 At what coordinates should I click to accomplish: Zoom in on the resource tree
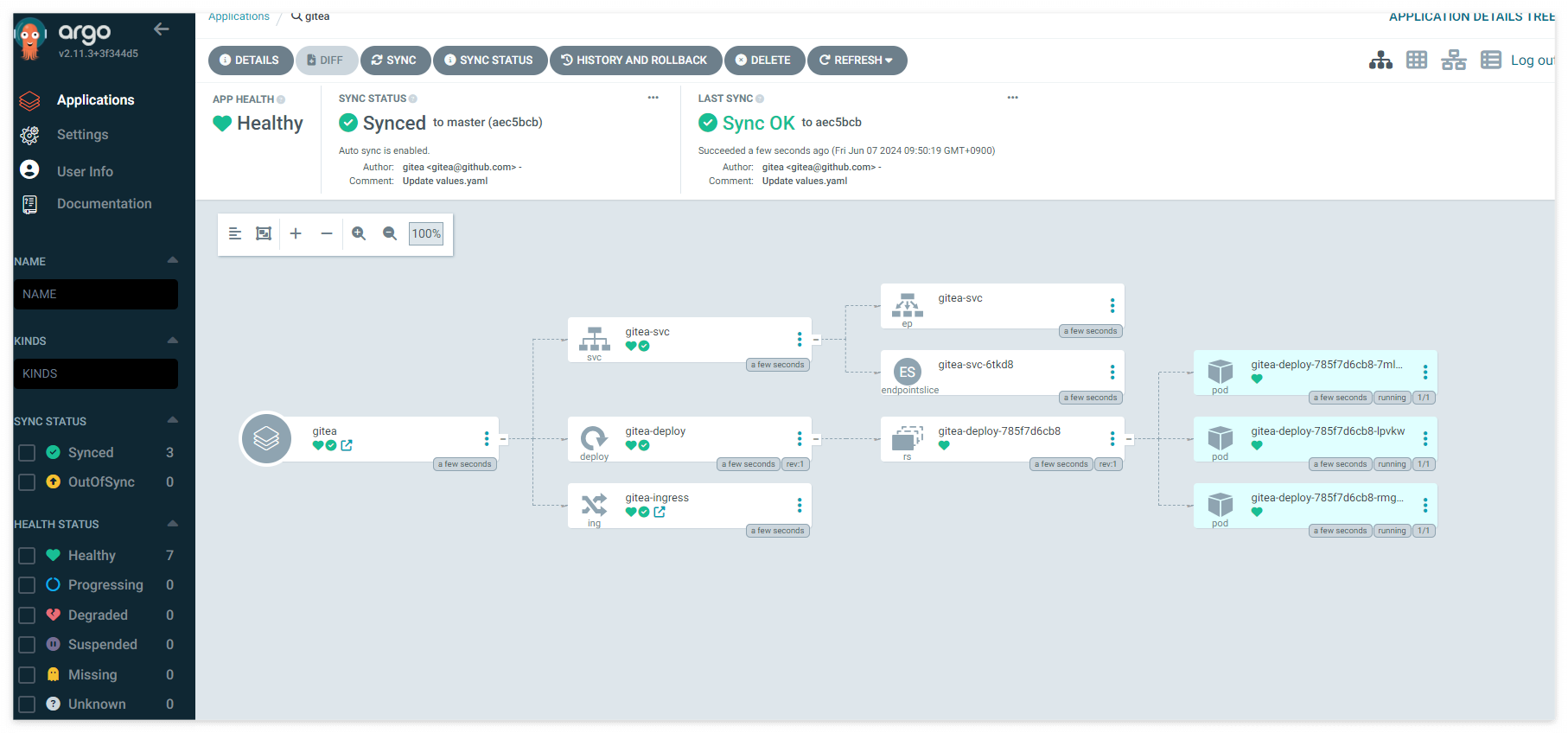coord(359,233)
